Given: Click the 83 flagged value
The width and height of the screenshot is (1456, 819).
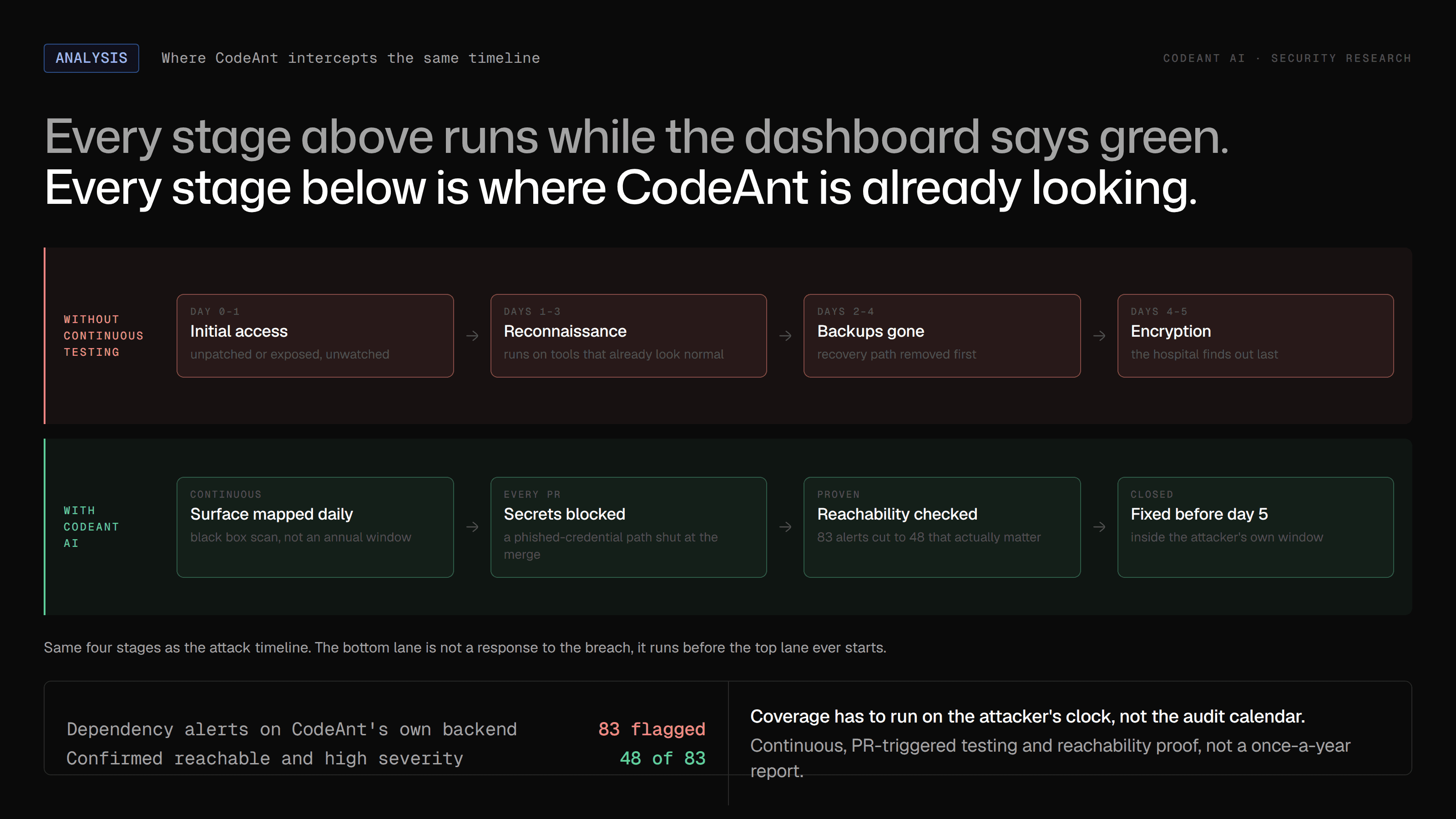Looking at the screenshot, I should (651, 729).
